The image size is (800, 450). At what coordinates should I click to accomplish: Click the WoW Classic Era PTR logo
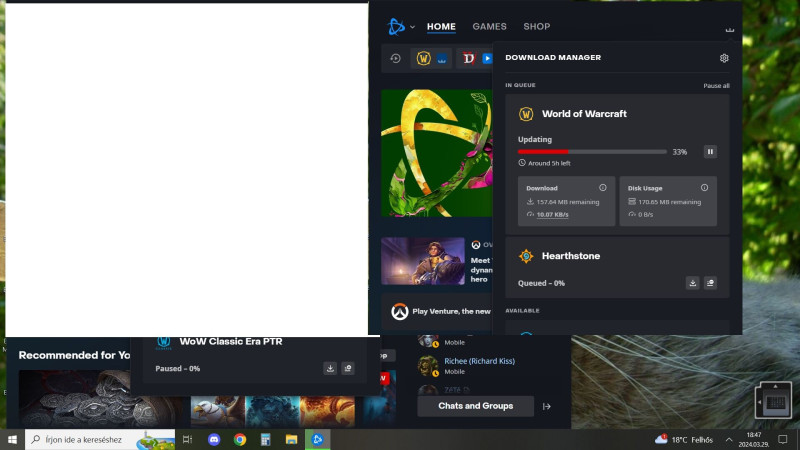tap(164, 342)
